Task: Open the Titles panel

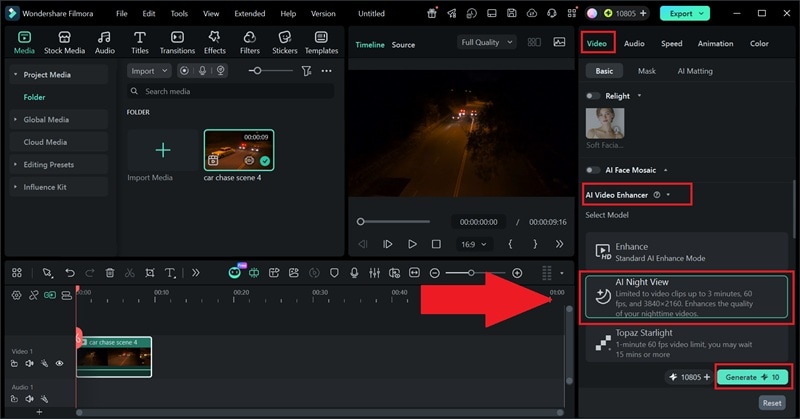Action: pos(140,42)
